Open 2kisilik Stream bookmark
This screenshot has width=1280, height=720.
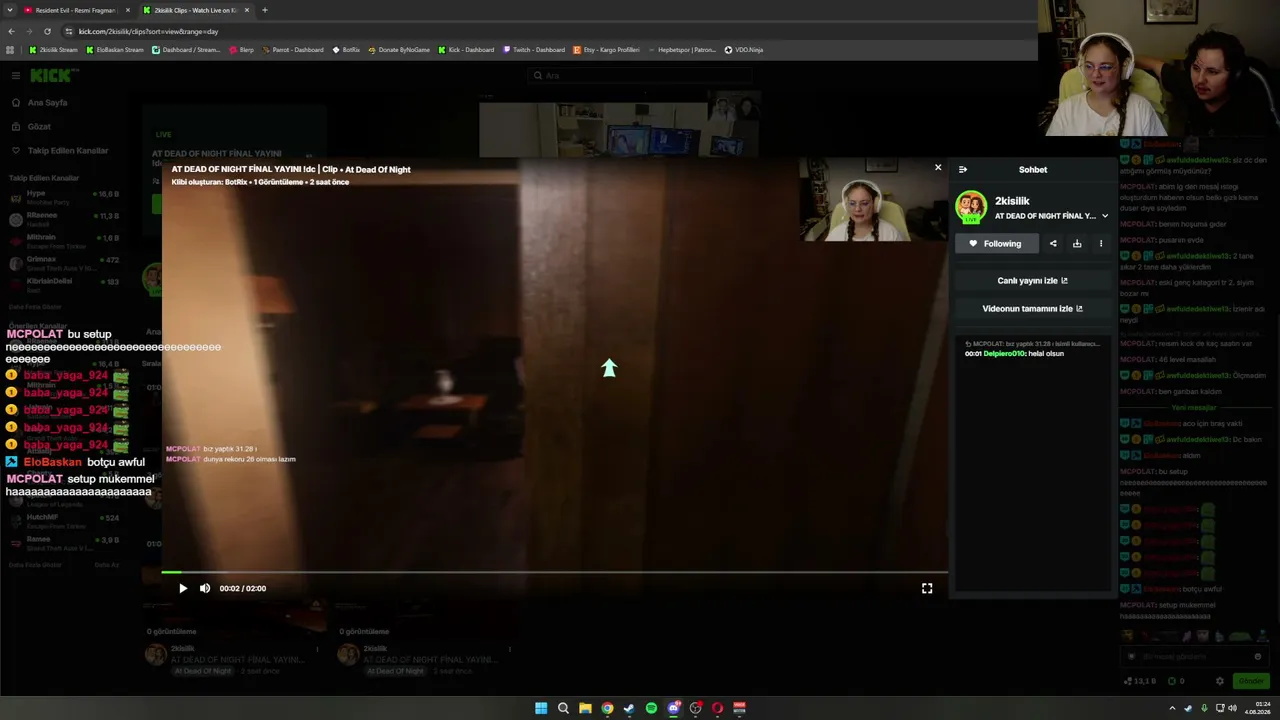pos(53,50)
